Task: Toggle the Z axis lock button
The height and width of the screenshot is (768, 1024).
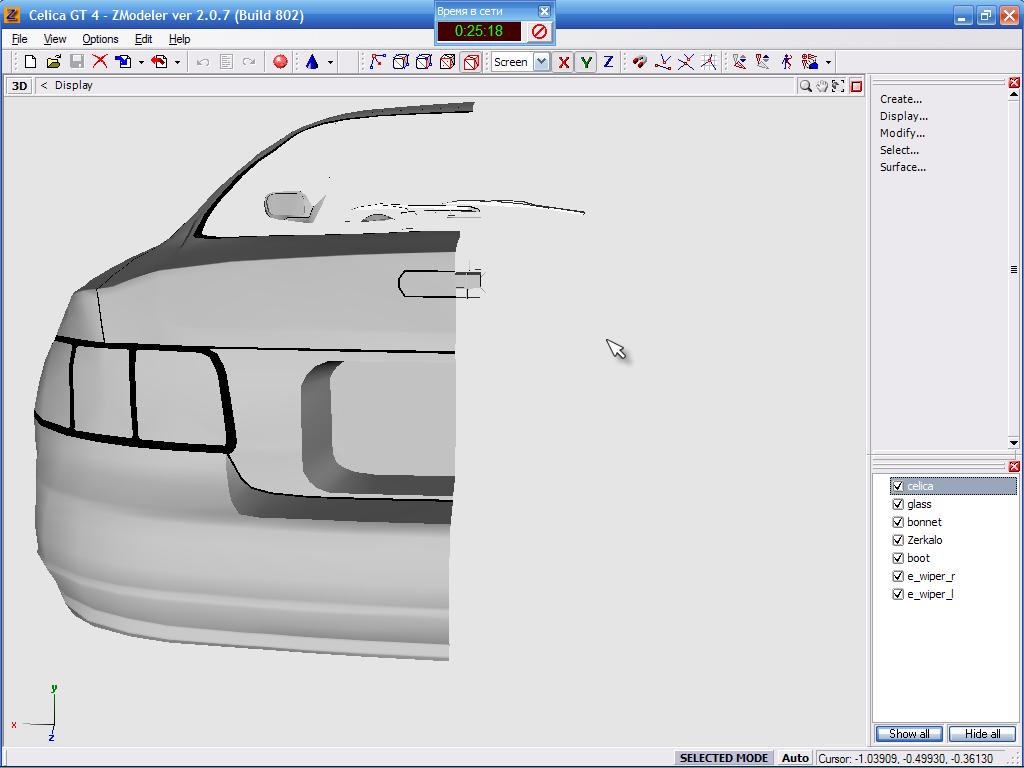Action: pyautogui.click(x=608, y=62)
